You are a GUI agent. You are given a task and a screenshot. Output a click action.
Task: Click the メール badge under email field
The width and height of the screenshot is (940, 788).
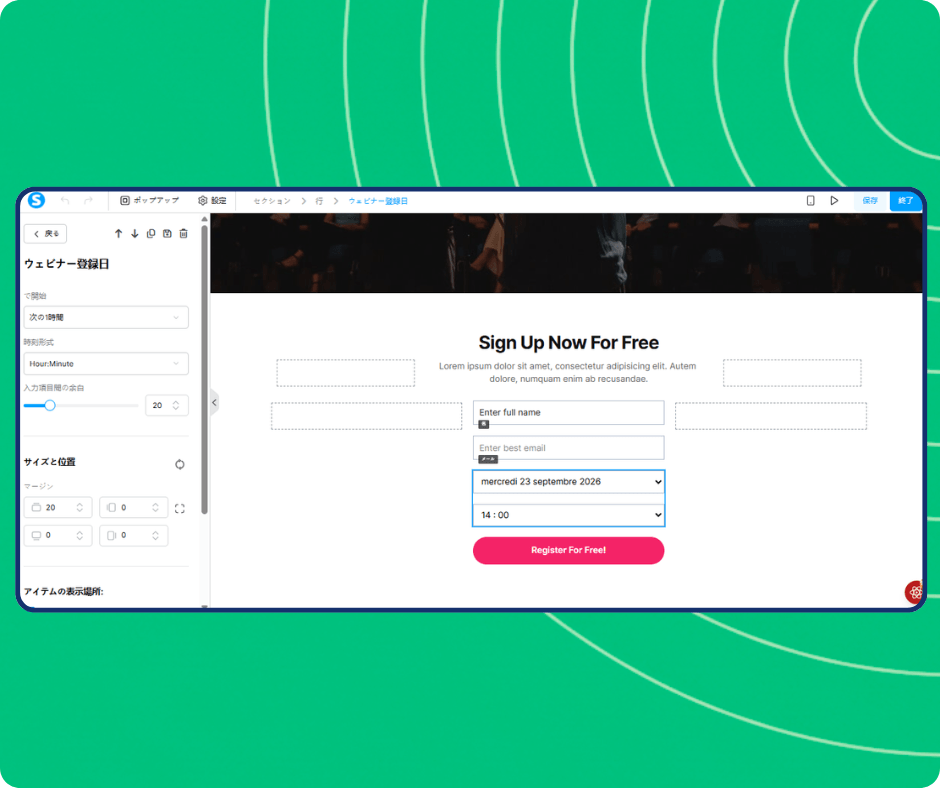(x=488, y=459)
